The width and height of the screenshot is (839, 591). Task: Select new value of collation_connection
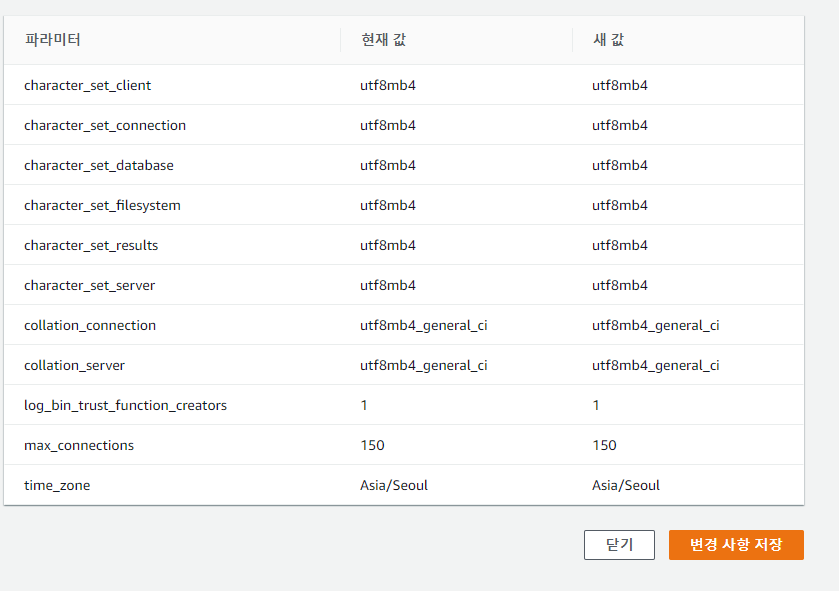point(655,325)
